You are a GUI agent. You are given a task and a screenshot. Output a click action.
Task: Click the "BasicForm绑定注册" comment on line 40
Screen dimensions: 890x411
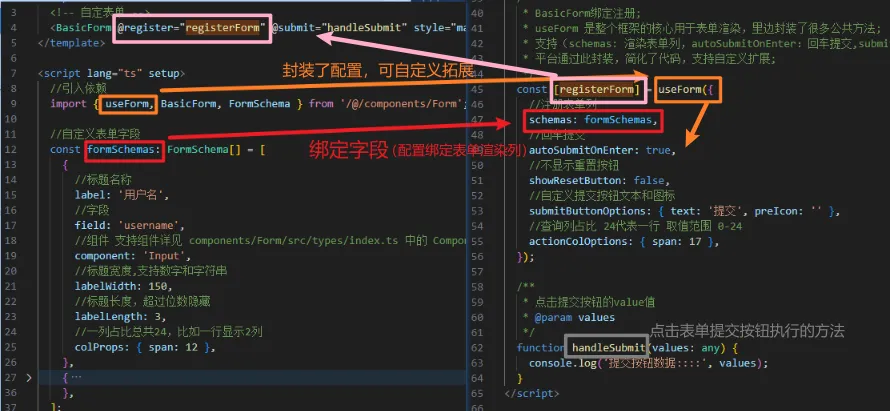[x=587, y=12]
